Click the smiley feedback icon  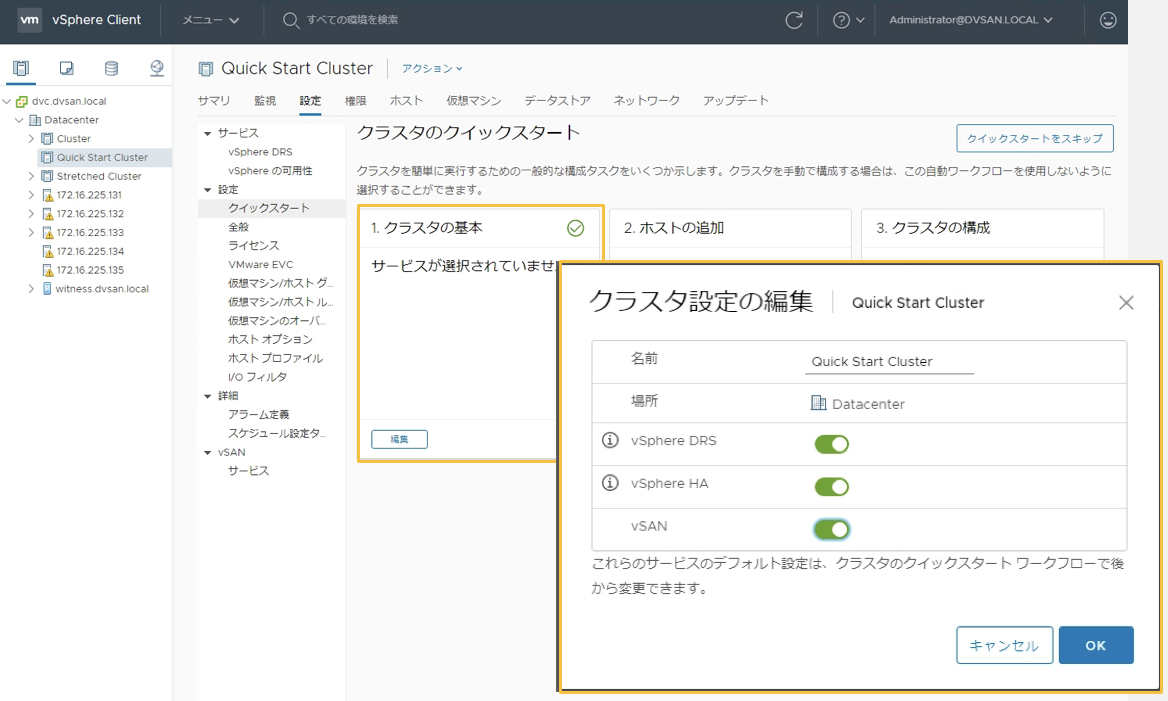(1108, 20)
